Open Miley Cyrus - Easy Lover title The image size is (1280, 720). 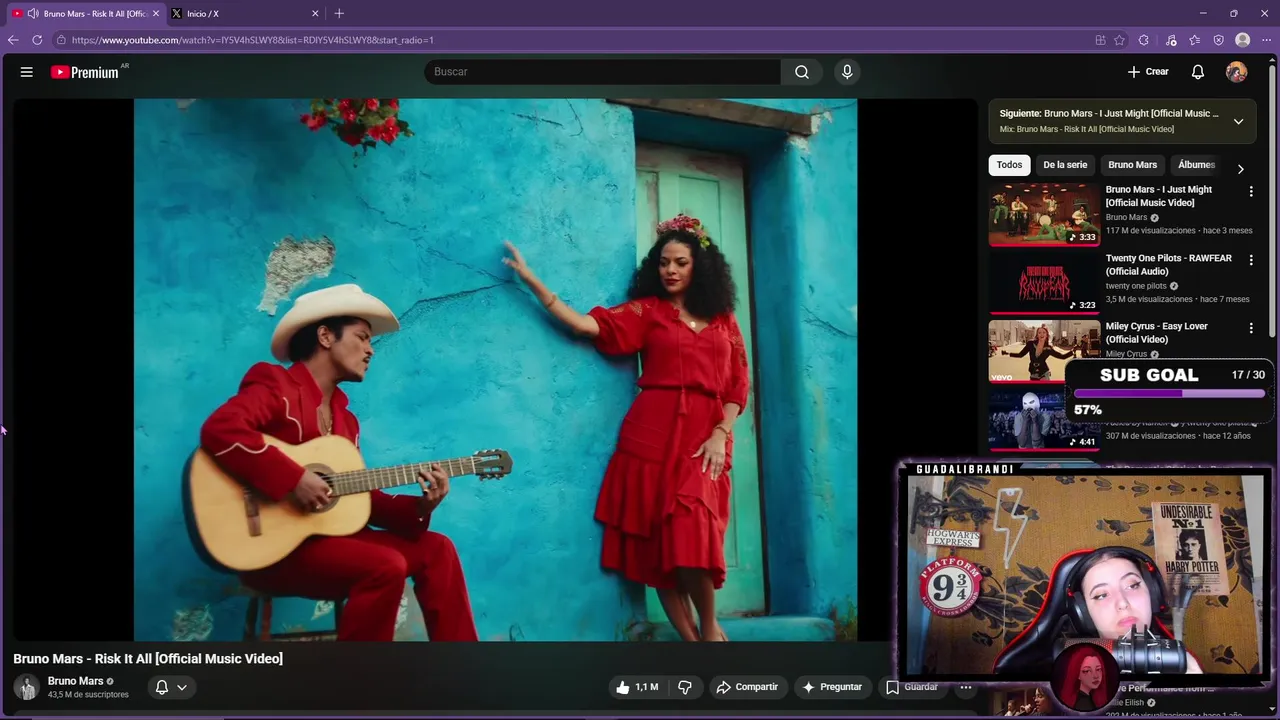coord(1157,332)
